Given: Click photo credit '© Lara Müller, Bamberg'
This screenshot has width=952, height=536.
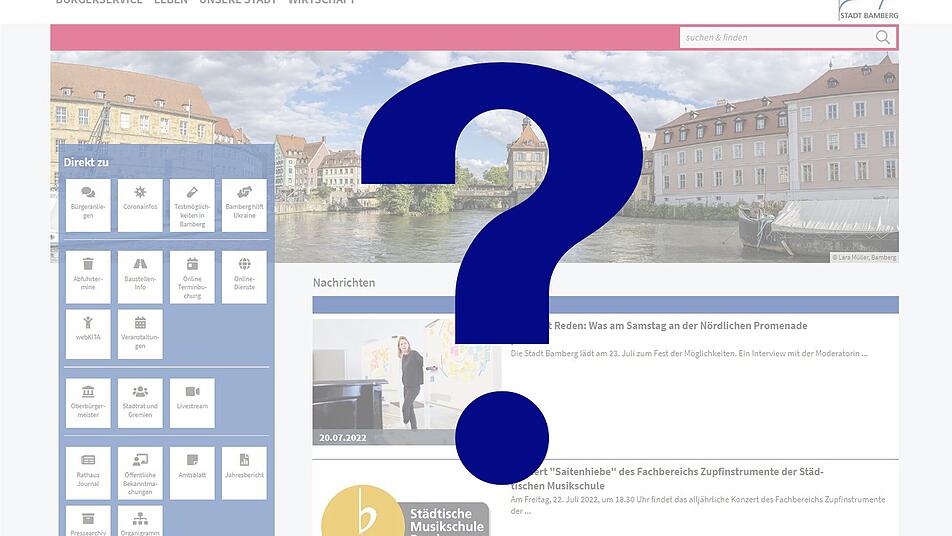Looking at the screenshot, I should (864, 257).
